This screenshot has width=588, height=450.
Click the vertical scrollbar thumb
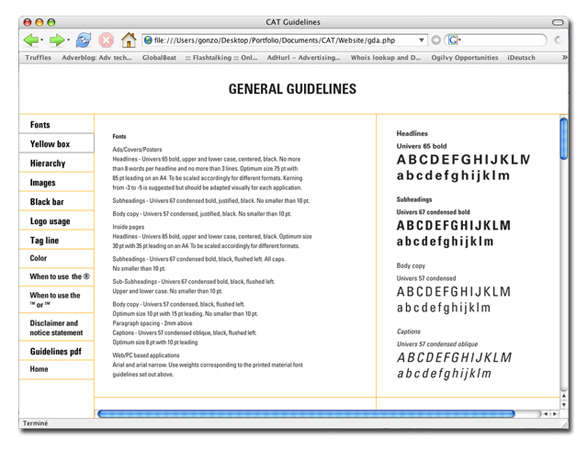564,138
